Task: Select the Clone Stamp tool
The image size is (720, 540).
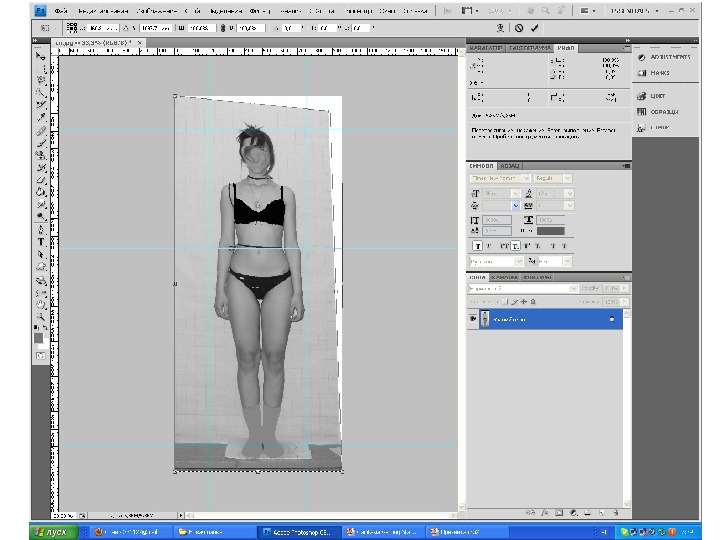Action: click(x=41, y=156)
